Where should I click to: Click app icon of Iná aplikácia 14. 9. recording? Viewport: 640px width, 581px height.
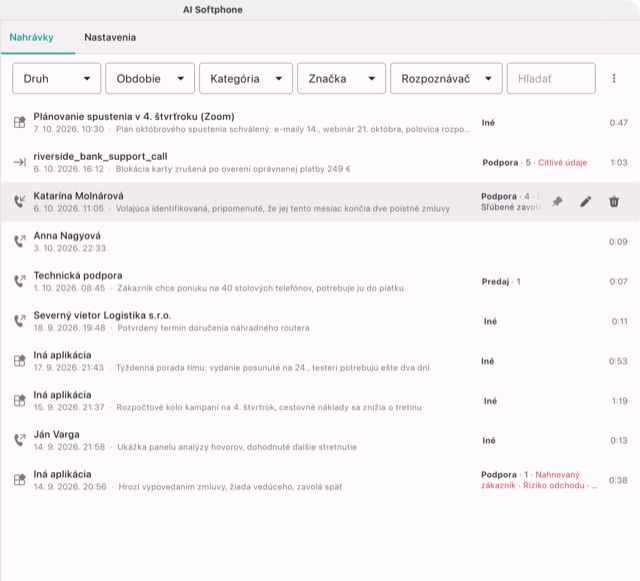[x=20, y=480]
